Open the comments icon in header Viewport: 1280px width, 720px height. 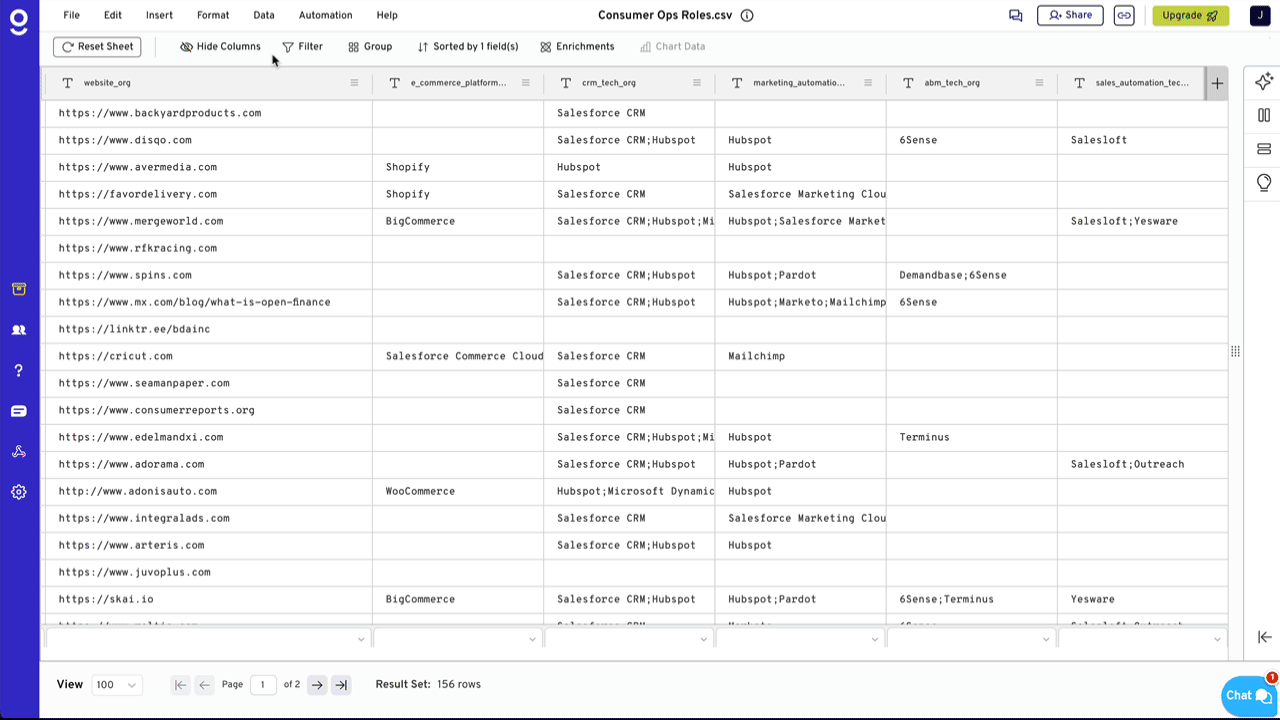tap(1016, 16)
